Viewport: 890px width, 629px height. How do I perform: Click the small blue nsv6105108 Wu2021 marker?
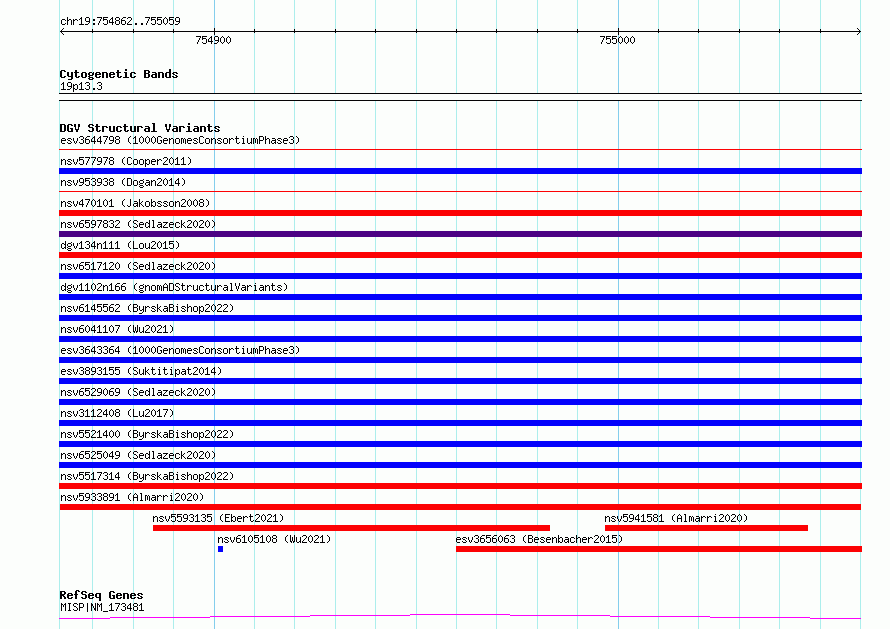click(x=220, y=549)
